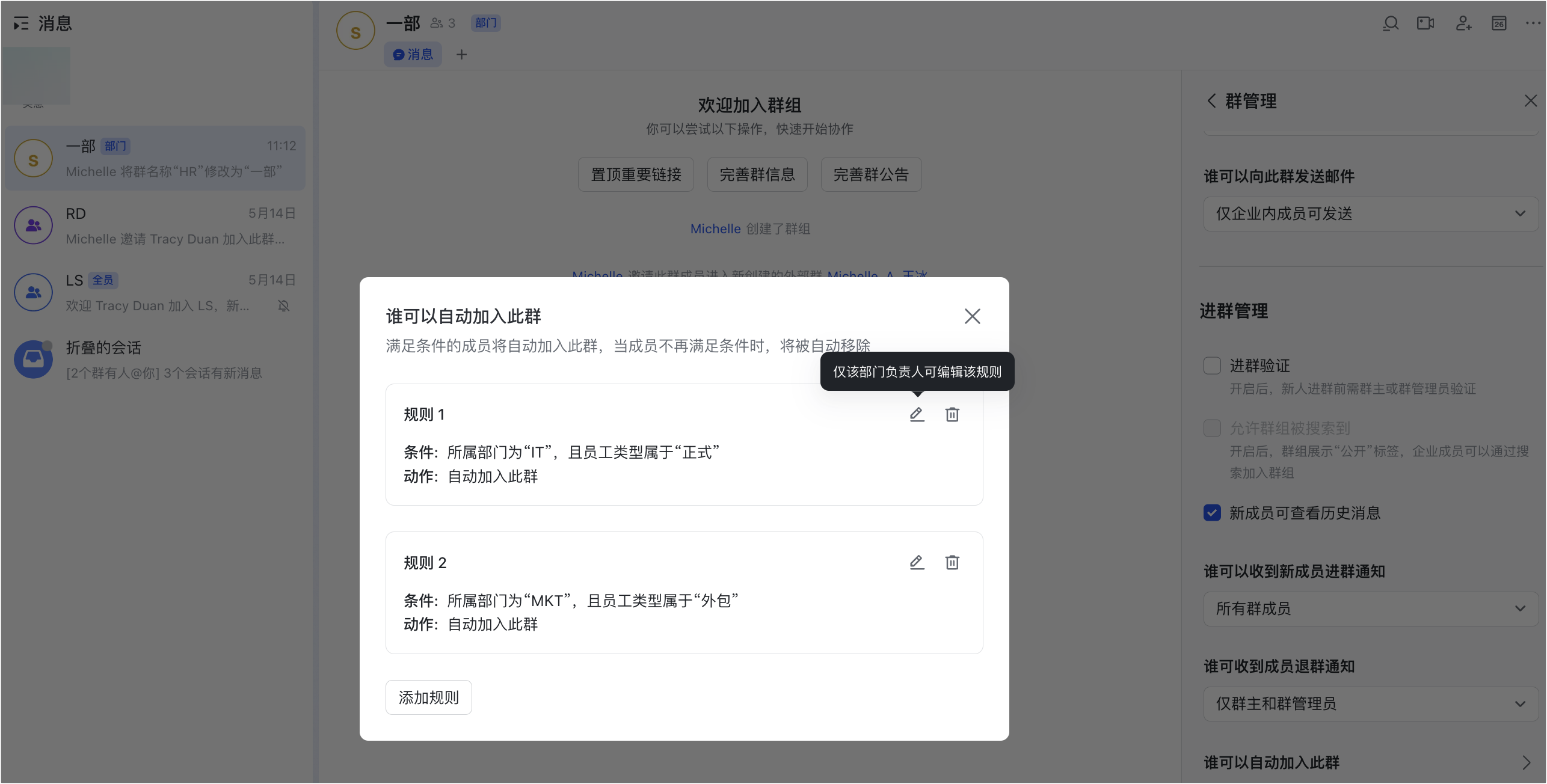
Task: Click the RD group avatar
Action: click(33, 225)
